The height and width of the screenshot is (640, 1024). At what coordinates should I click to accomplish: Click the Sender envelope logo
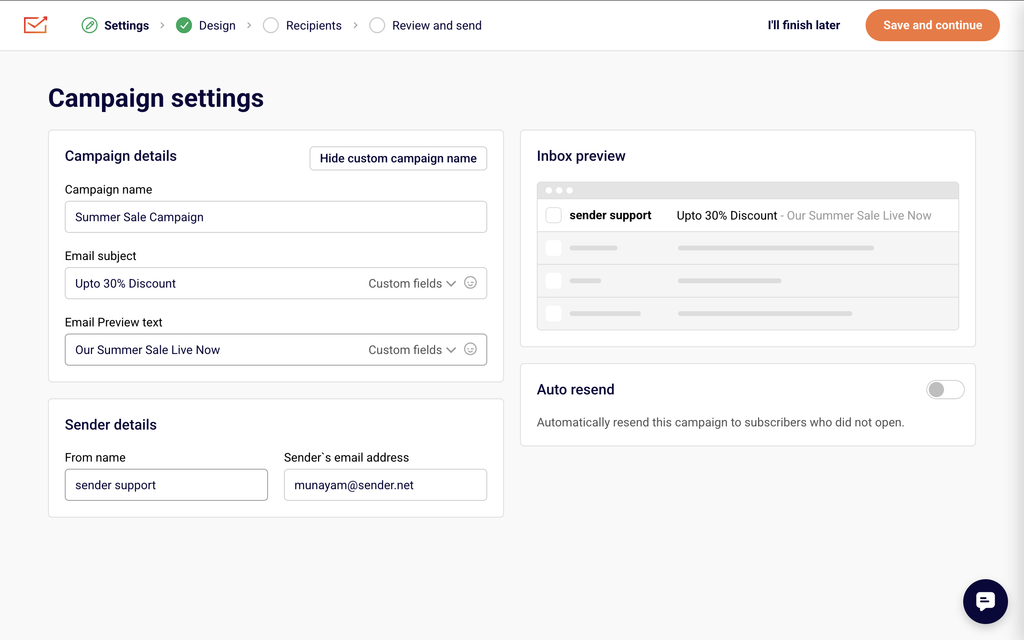pyautogui.click(x=35, y=25)
